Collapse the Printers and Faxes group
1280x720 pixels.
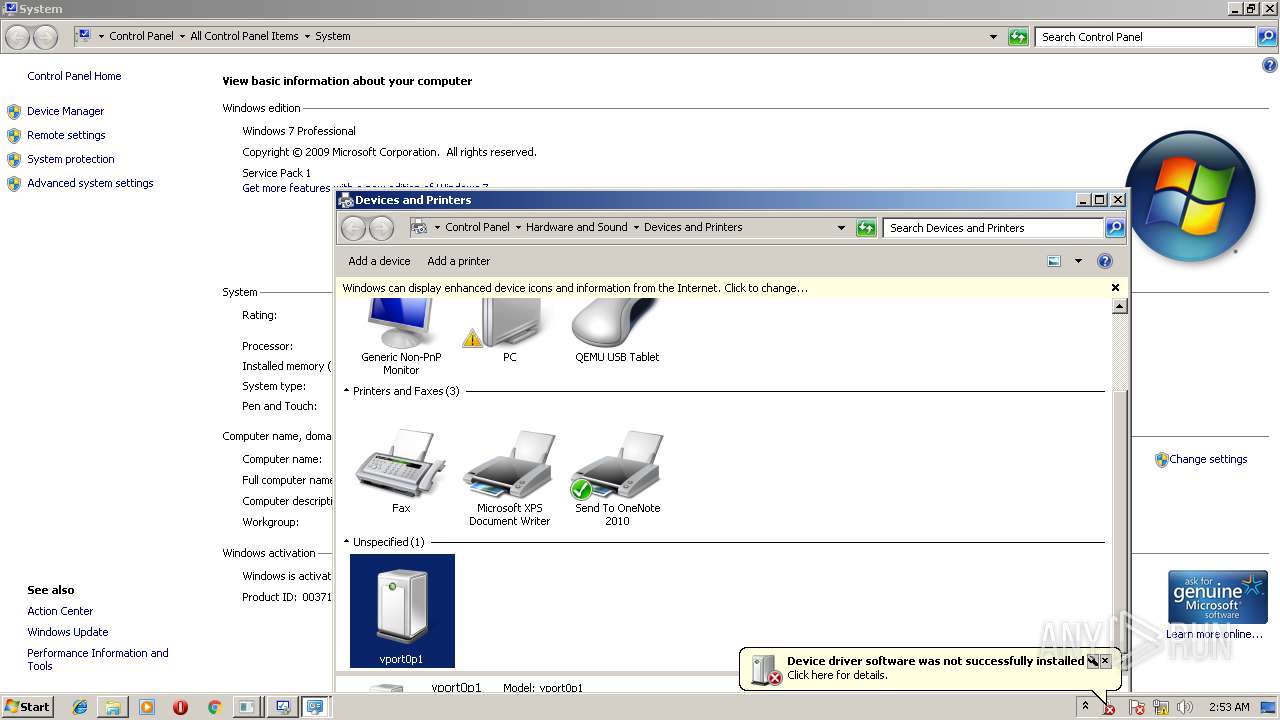coord(347,391)
